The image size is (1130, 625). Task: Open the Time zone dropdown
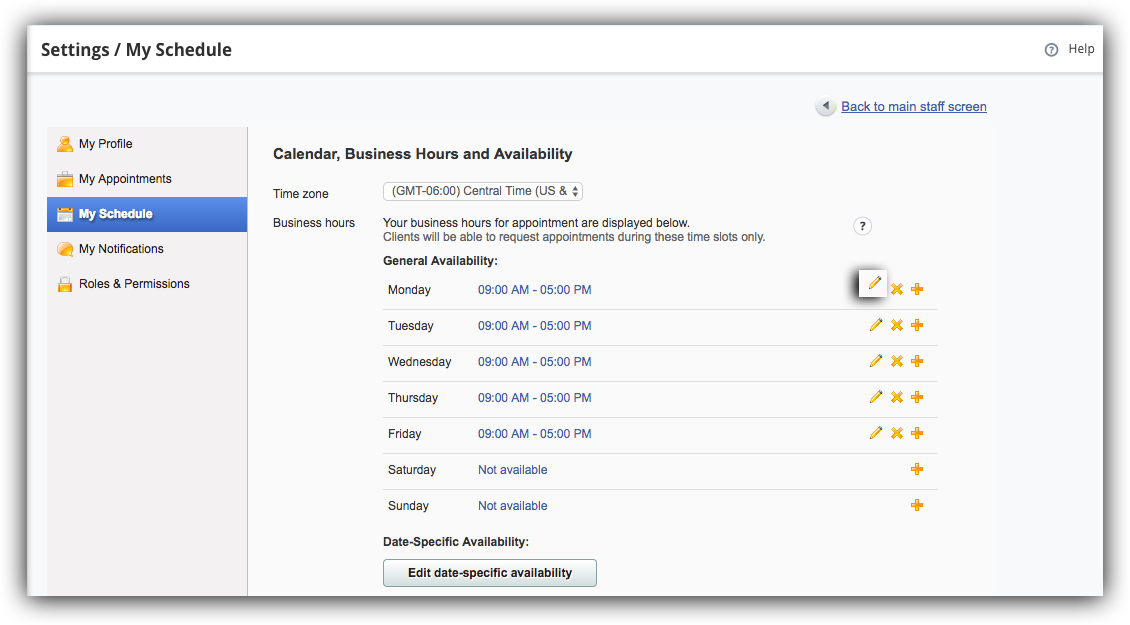pyautogui.click(x=483, y=191)
